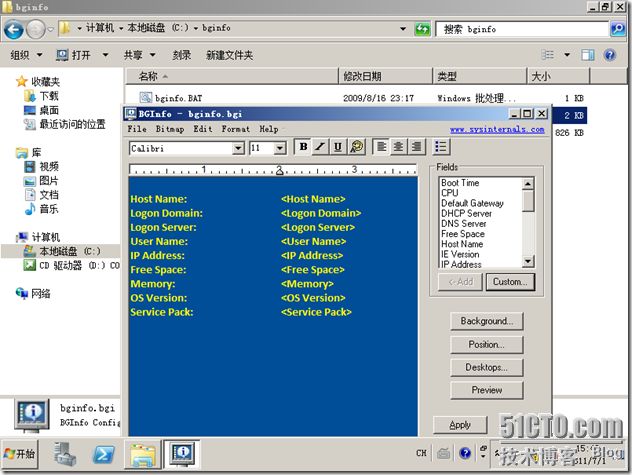632x475 pixels.
Task: Open 下载 (Downloads) in favorites
Action: click(x=42, y=96)
